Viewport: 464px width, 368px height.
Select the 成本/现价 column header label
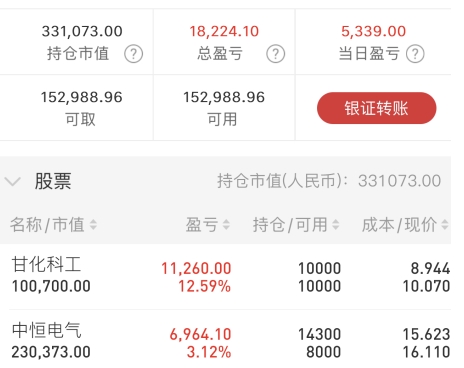pos(399,225)
